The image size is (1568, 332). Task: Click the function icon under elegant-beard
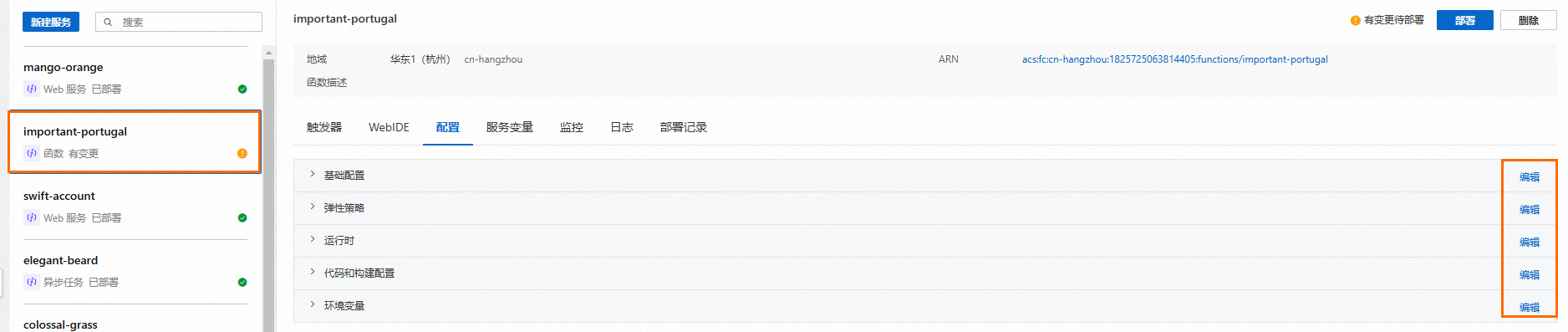pos(32,282)
